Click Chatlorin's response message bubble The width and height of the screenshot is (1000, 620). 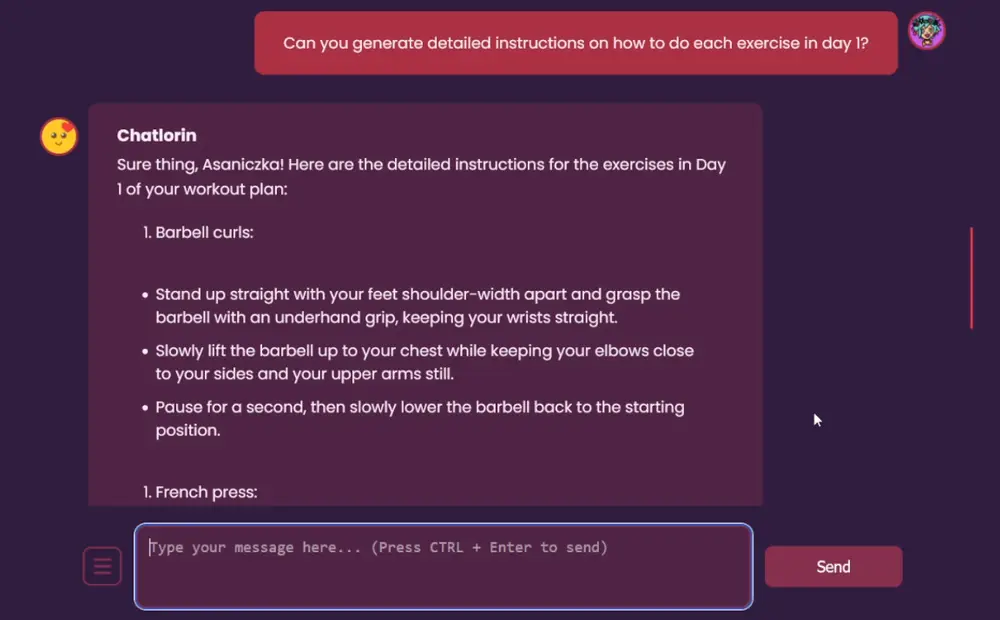[426, 300]
